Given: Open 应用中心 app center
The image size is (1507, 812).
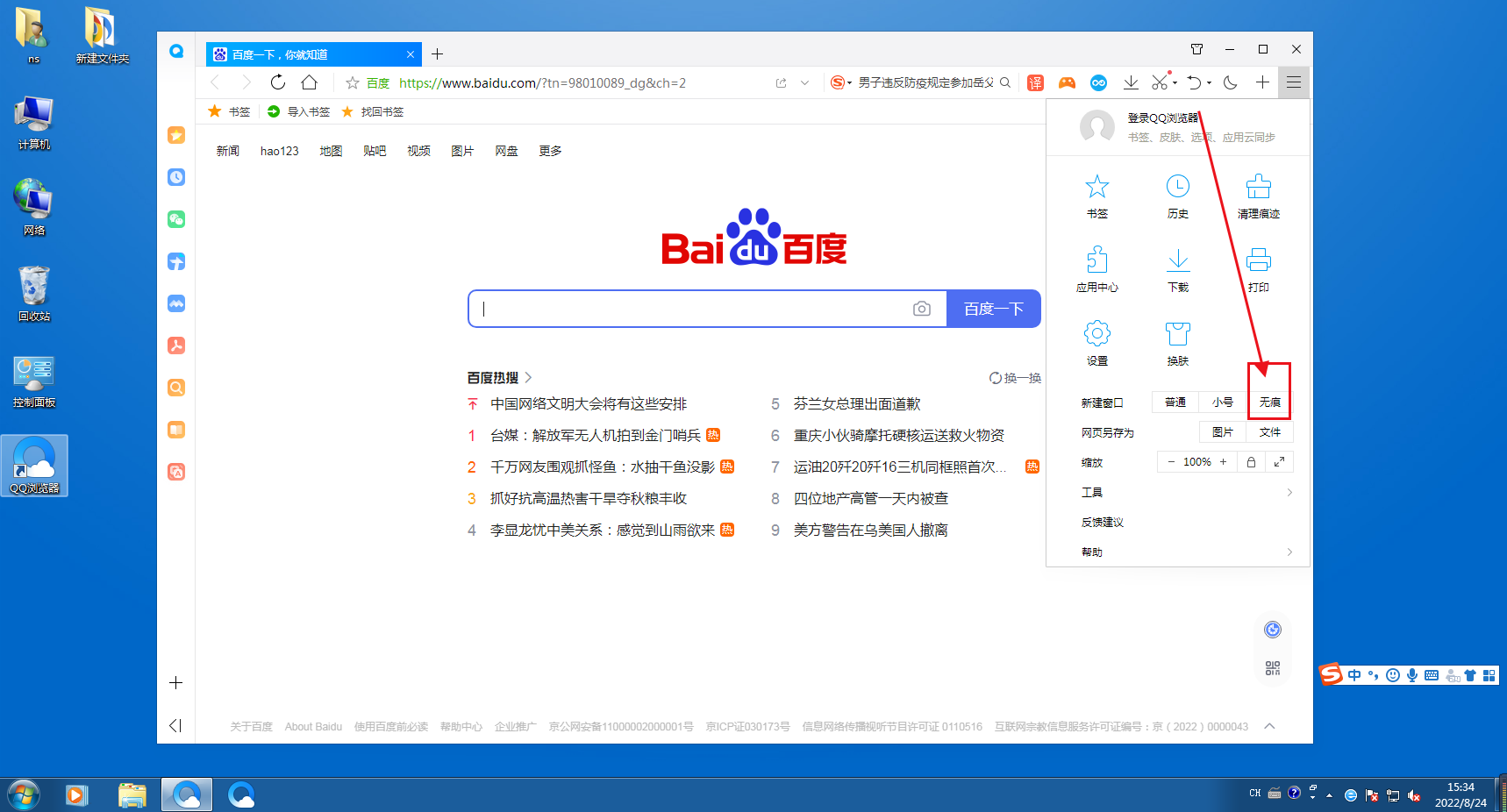Looking at the screenshot, I should pos(1096,270).
